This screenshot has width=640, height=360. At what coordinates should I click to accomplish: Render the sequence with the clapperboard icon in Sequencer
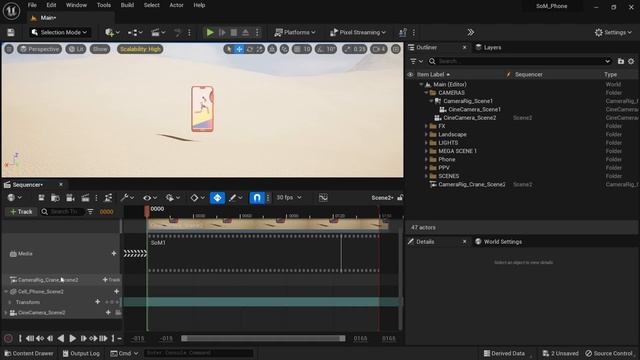tap(85, 198)
